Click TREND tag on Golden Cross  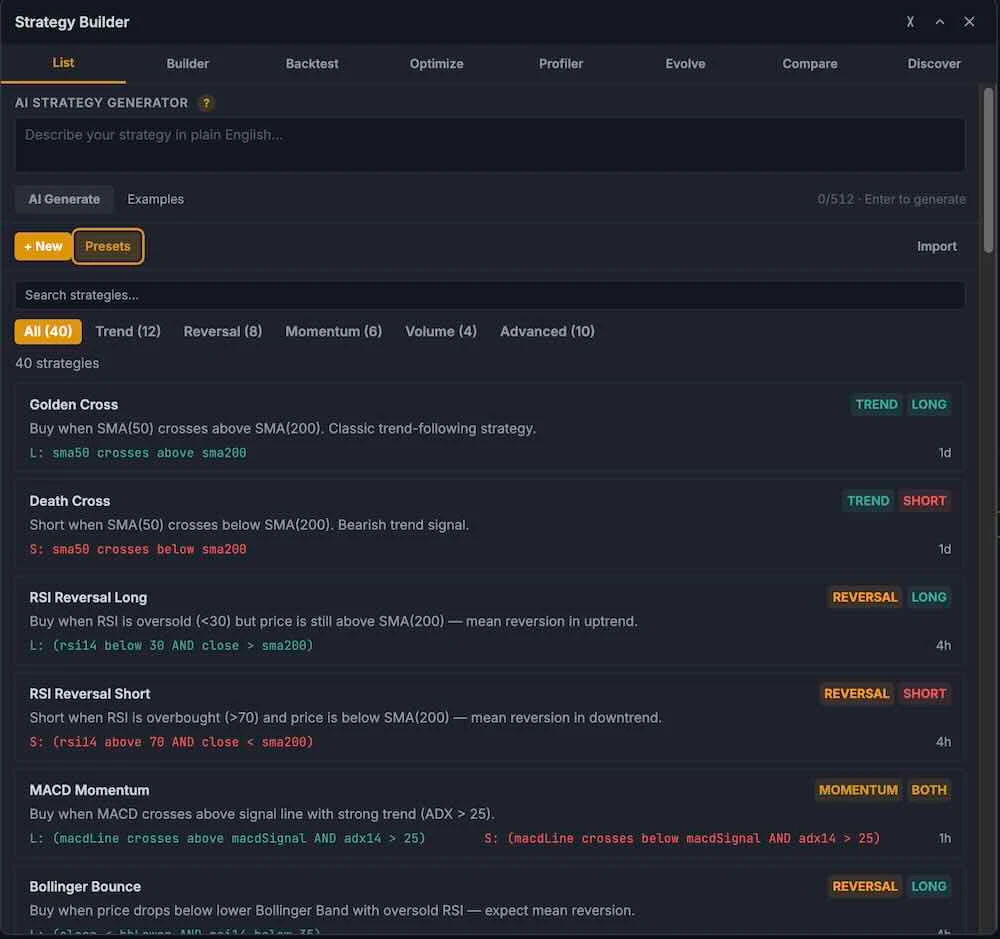(876, 404)
